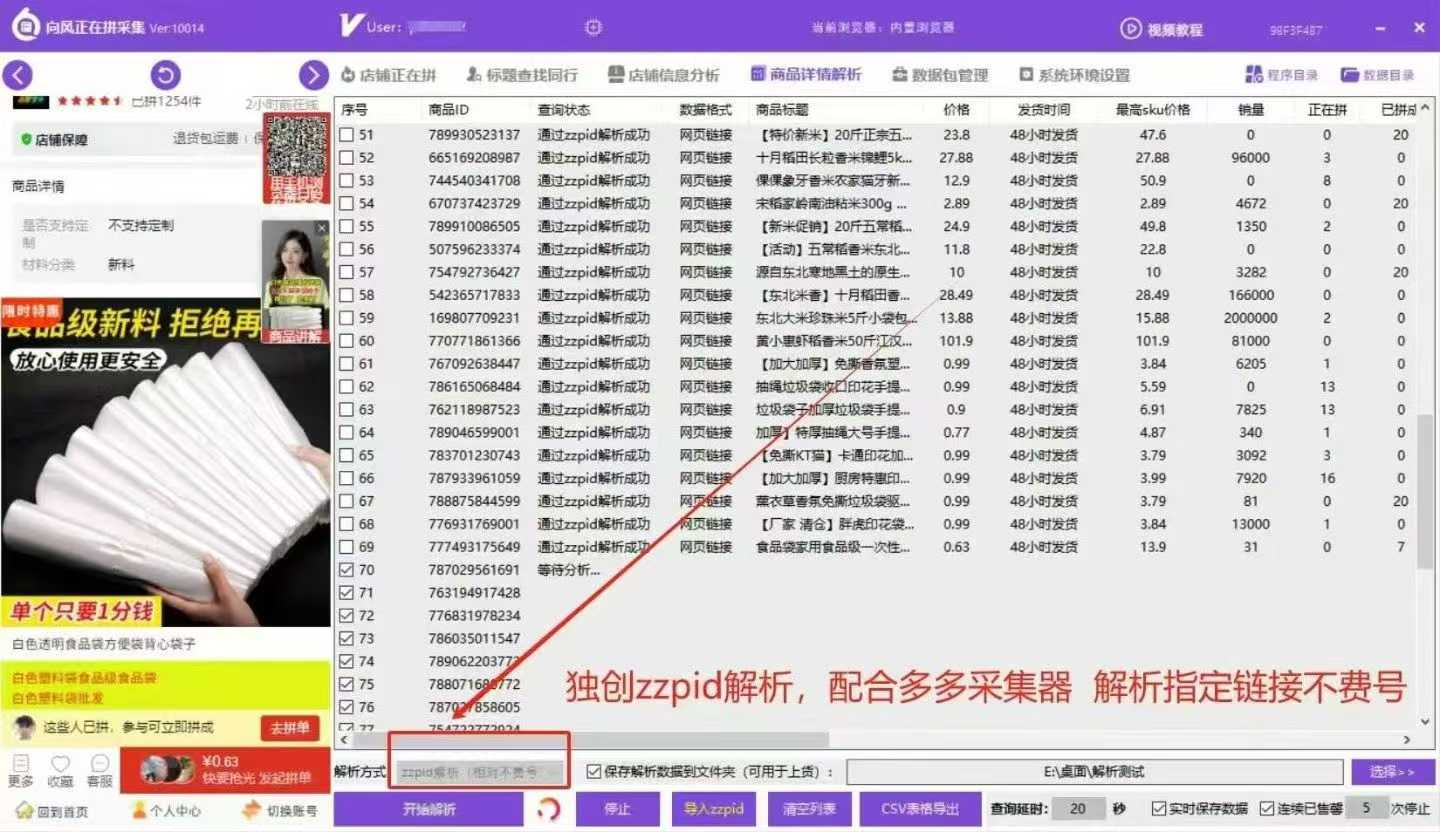The height and width of the screenshot is (832, 1440).
Task: Check the checkbox for row 51
Action: pyautogui.click(x=346, y=135)
